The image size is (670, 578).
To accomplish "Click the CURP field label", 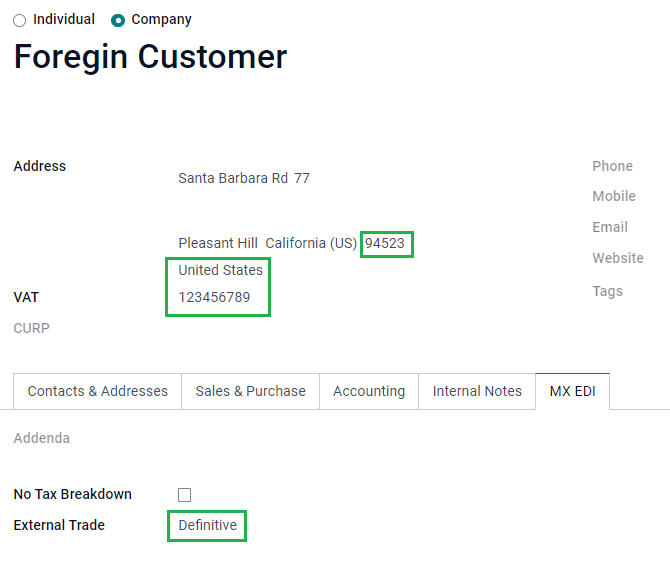I will pos(31,328).
